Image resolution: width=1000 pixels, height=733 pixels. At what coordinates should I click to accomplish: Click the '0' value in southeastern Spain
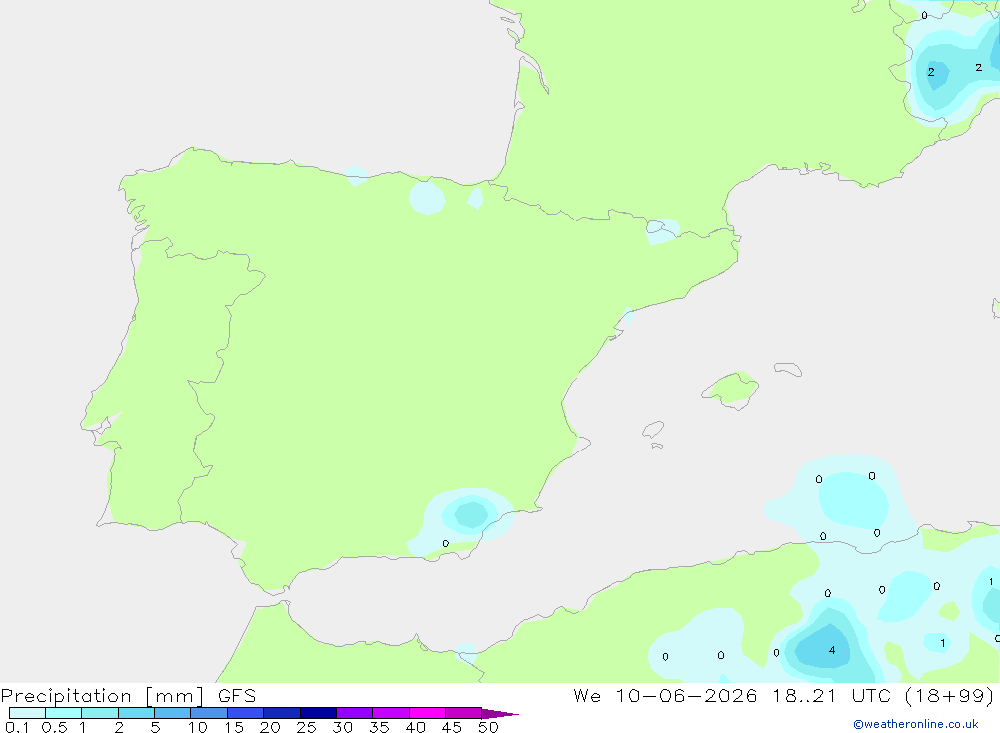pyautogui.click(x=445, y=544)
